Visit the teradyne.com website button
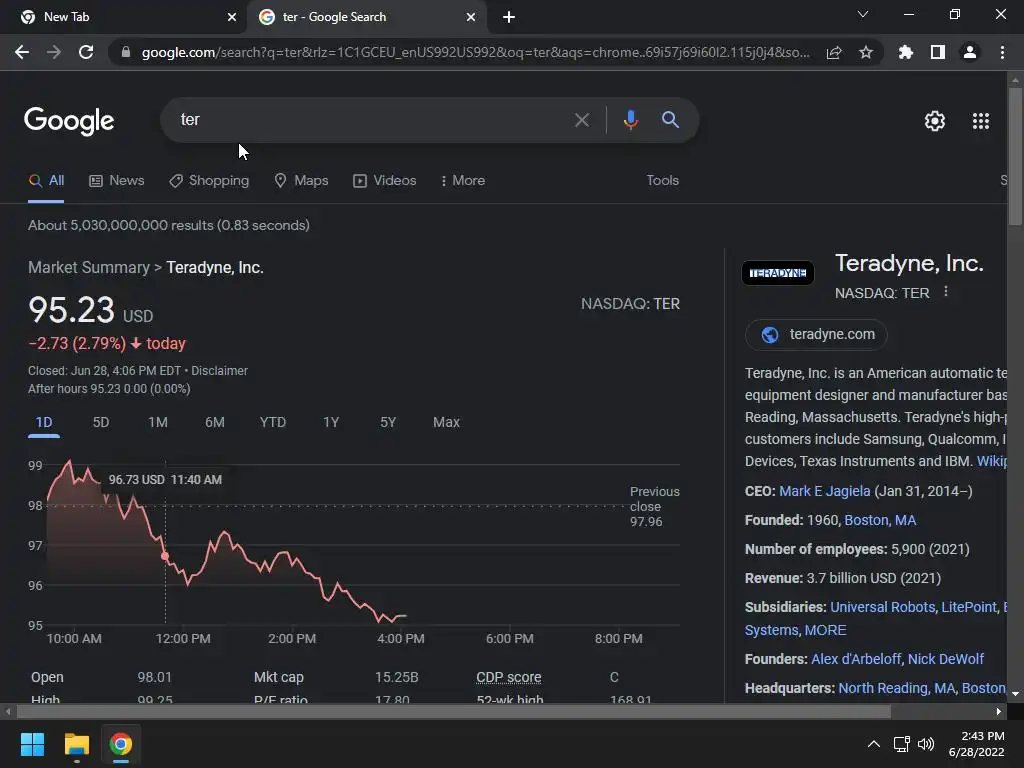1024x768 pixels. [x=816, y=334]
